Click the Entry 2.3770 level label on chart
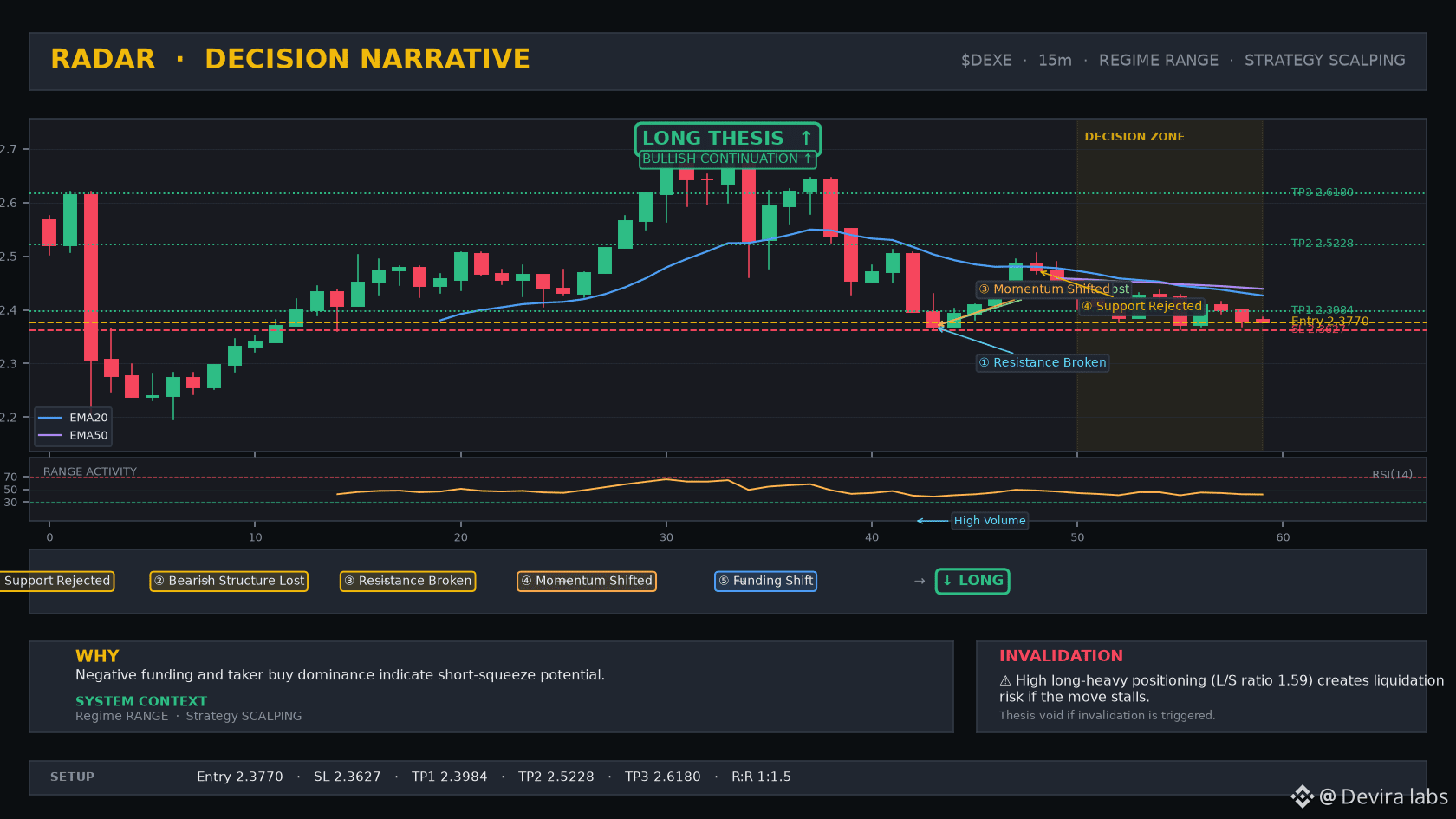The height and width of the screenshot is (819, 1456). [x=1329, y=322]
